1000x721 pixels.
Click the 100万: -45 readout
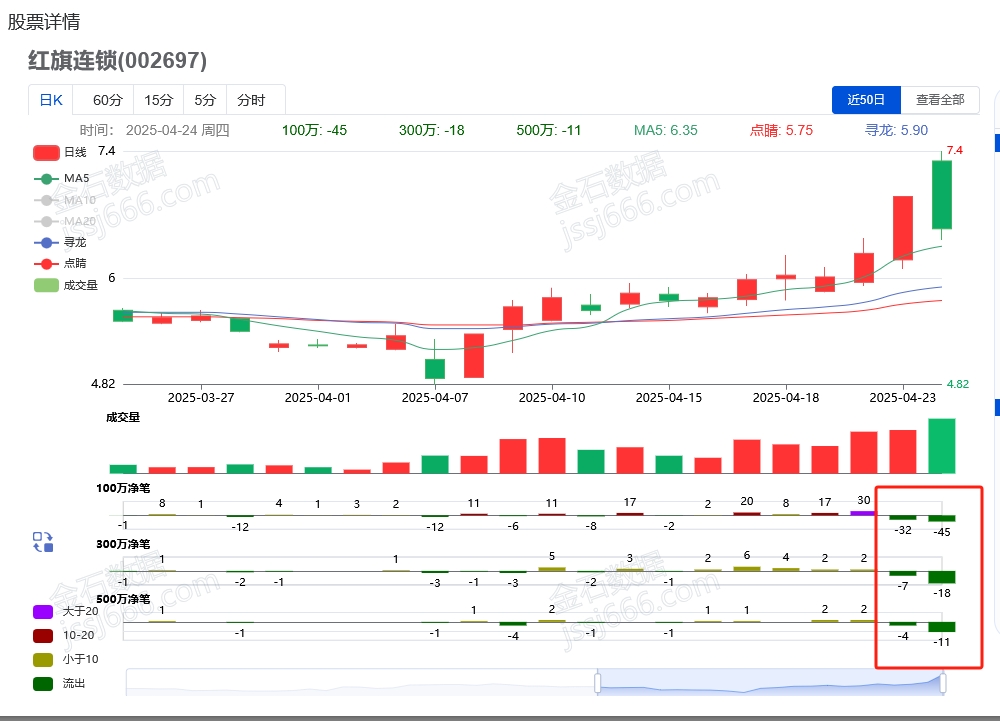pos(314,130)
